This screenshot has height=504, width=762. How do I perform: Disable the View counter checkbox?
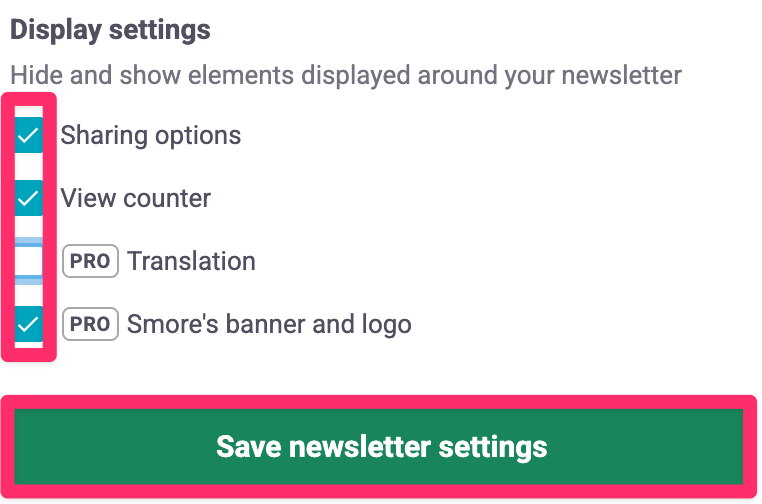pyautogui.click(x=28, y=198)
